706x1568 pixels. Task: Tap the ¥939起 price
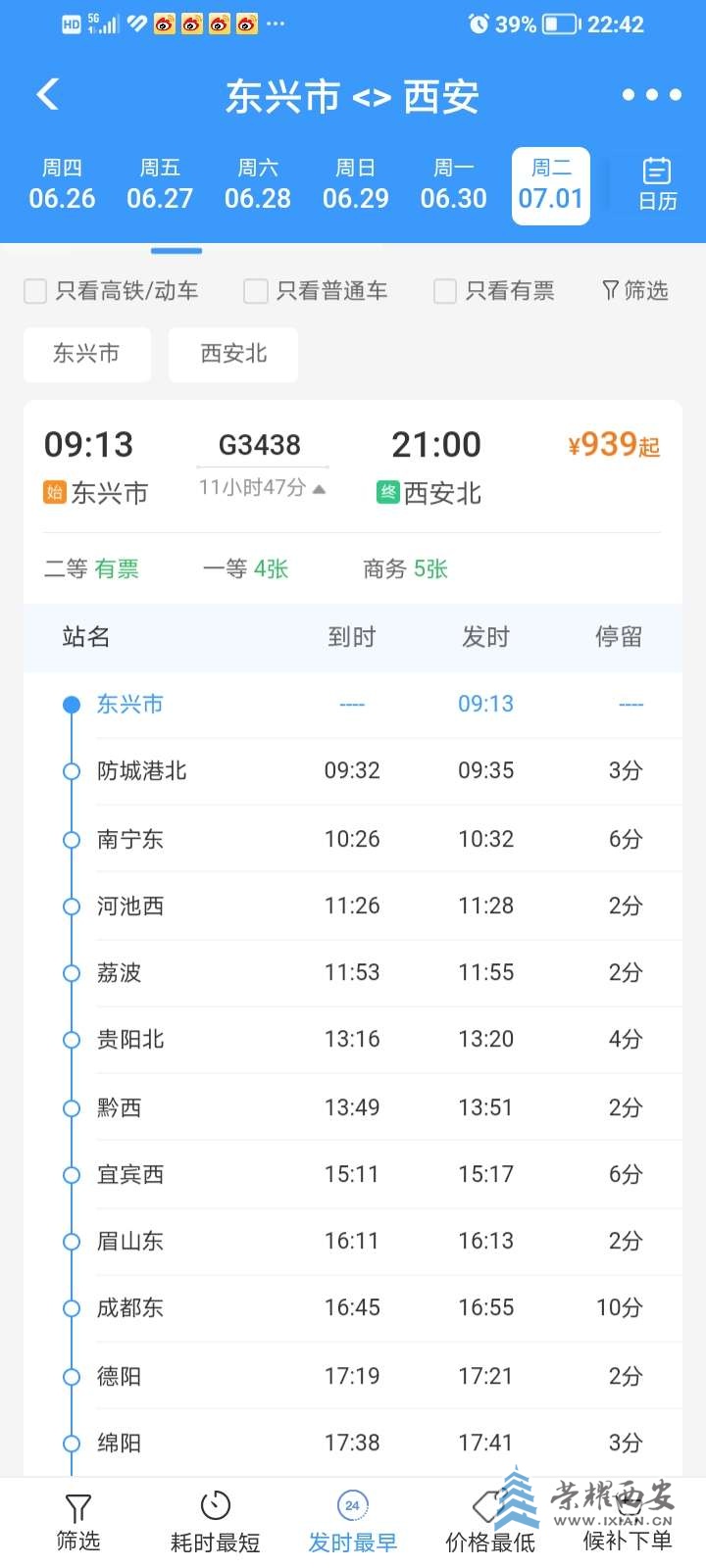point(614,445)
